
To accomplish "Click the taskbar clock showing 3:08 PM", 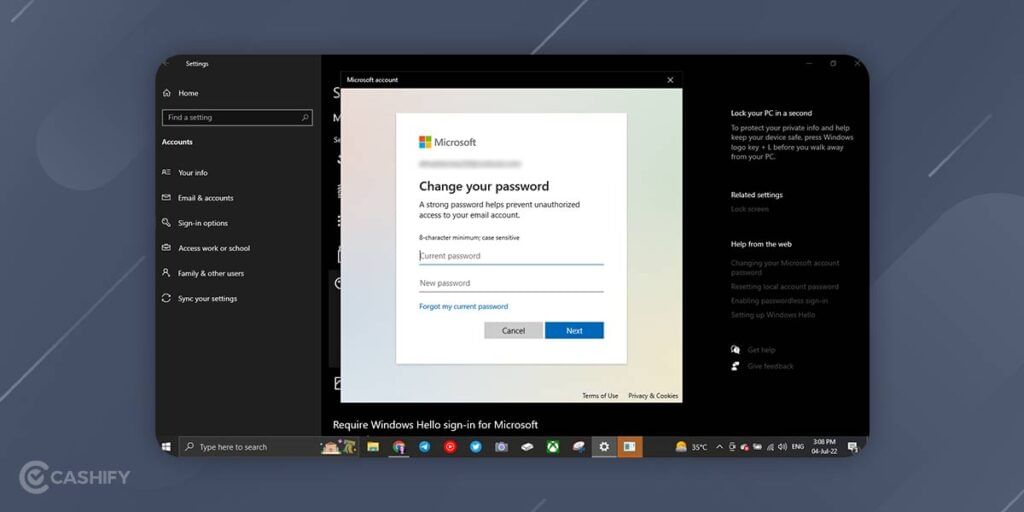I will click(x=825, y=447).
